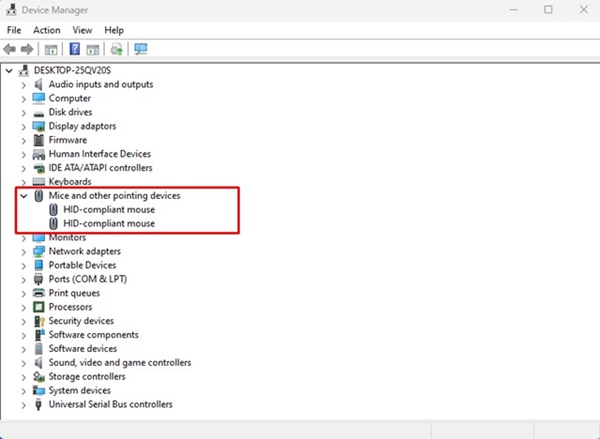Collapse Mice and other pointing devices chevron
Viewport: 600px width, 439px height.
[24, 196]
